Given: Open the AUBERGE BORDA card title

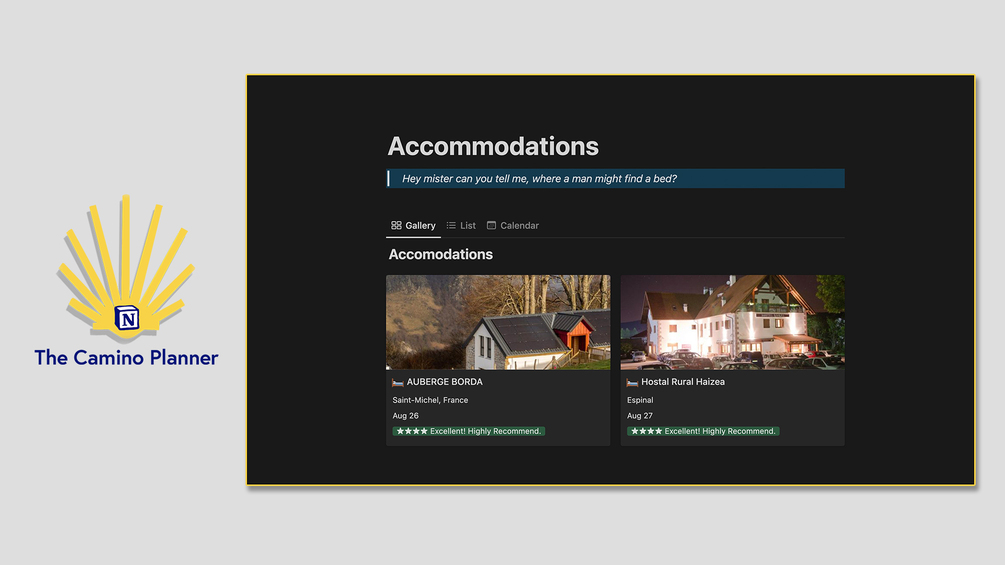Looking at the screenshot, I should pyautogui.click(x=445, y=382).
